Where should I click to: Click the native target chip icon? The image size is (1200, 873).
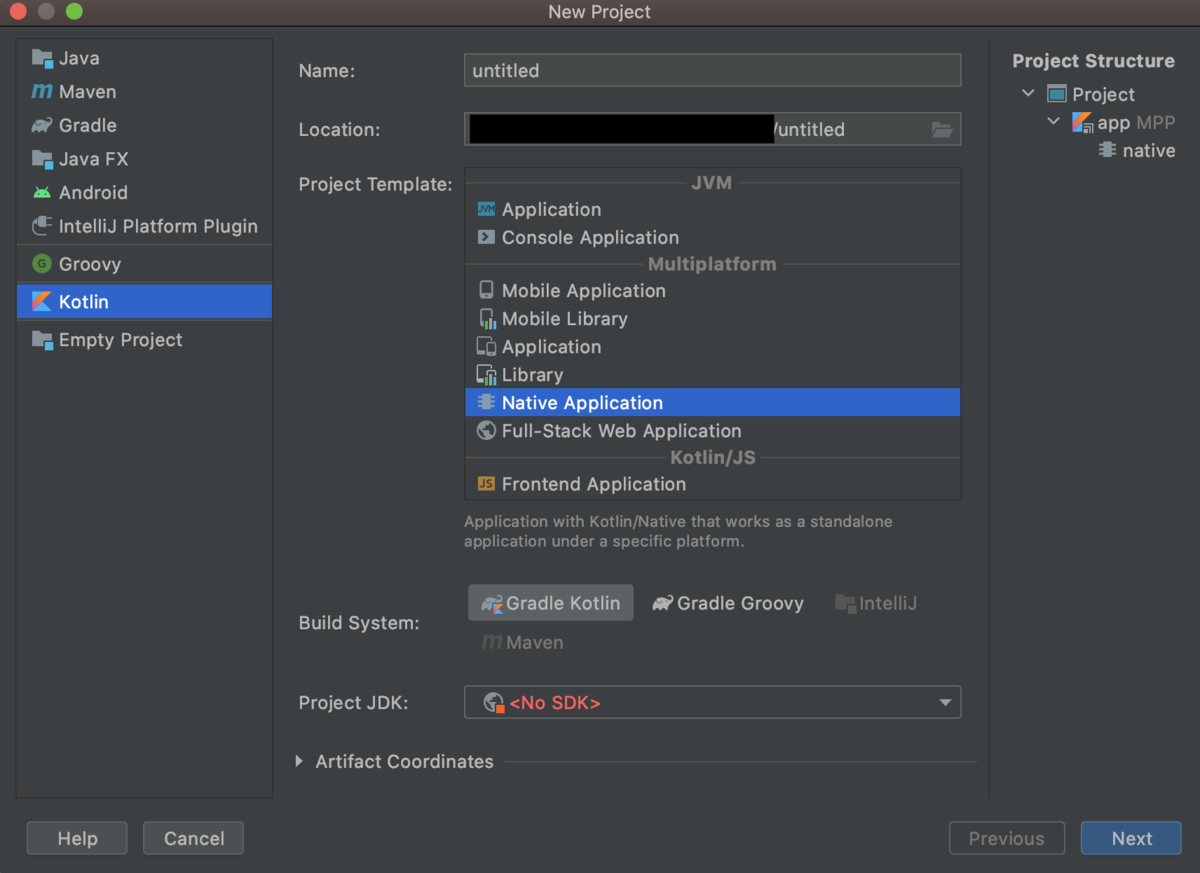(x=1107, y=150)
